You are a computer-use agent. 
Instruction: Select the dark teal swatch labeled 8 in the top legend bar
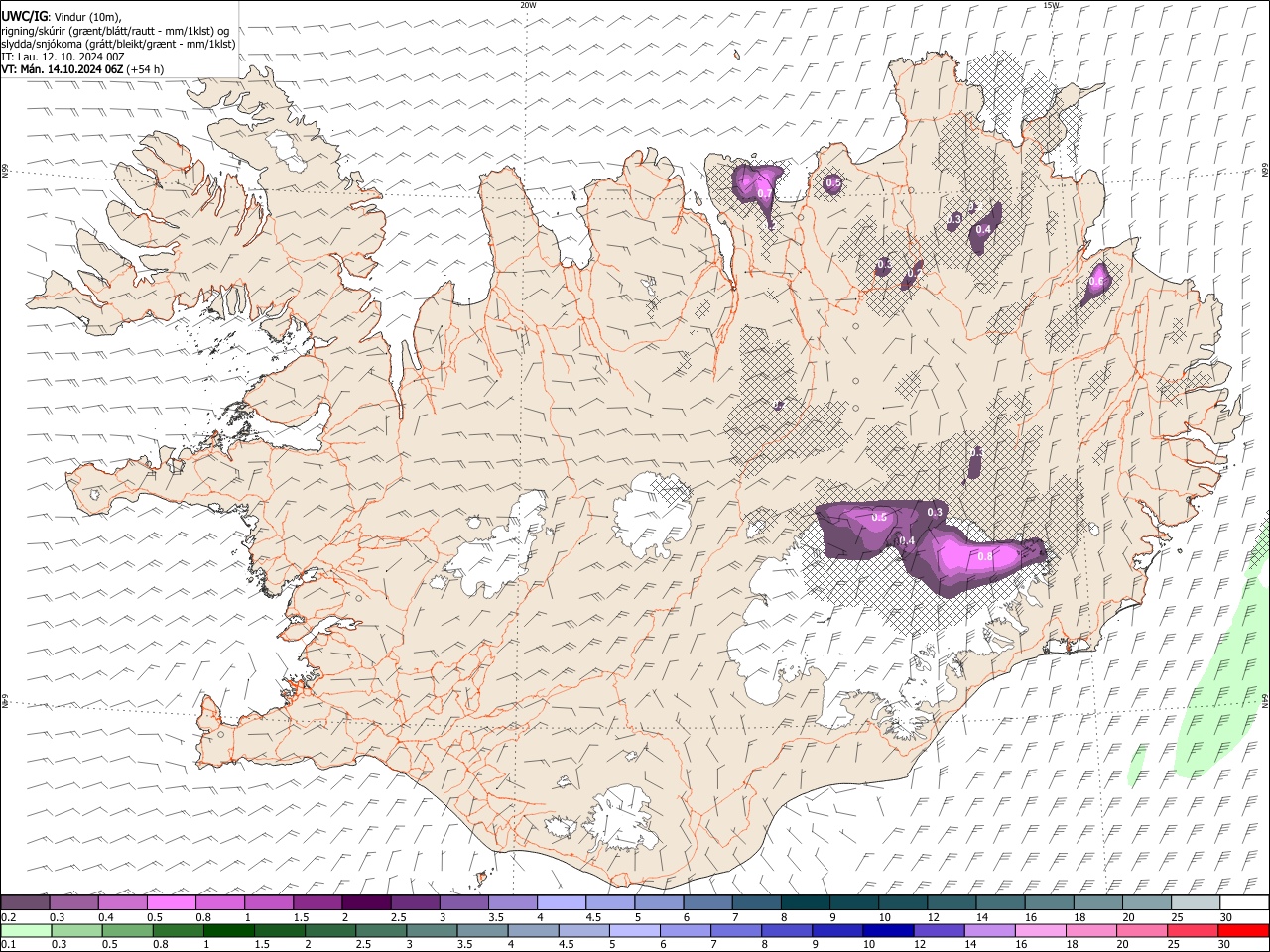click(806, 903)
